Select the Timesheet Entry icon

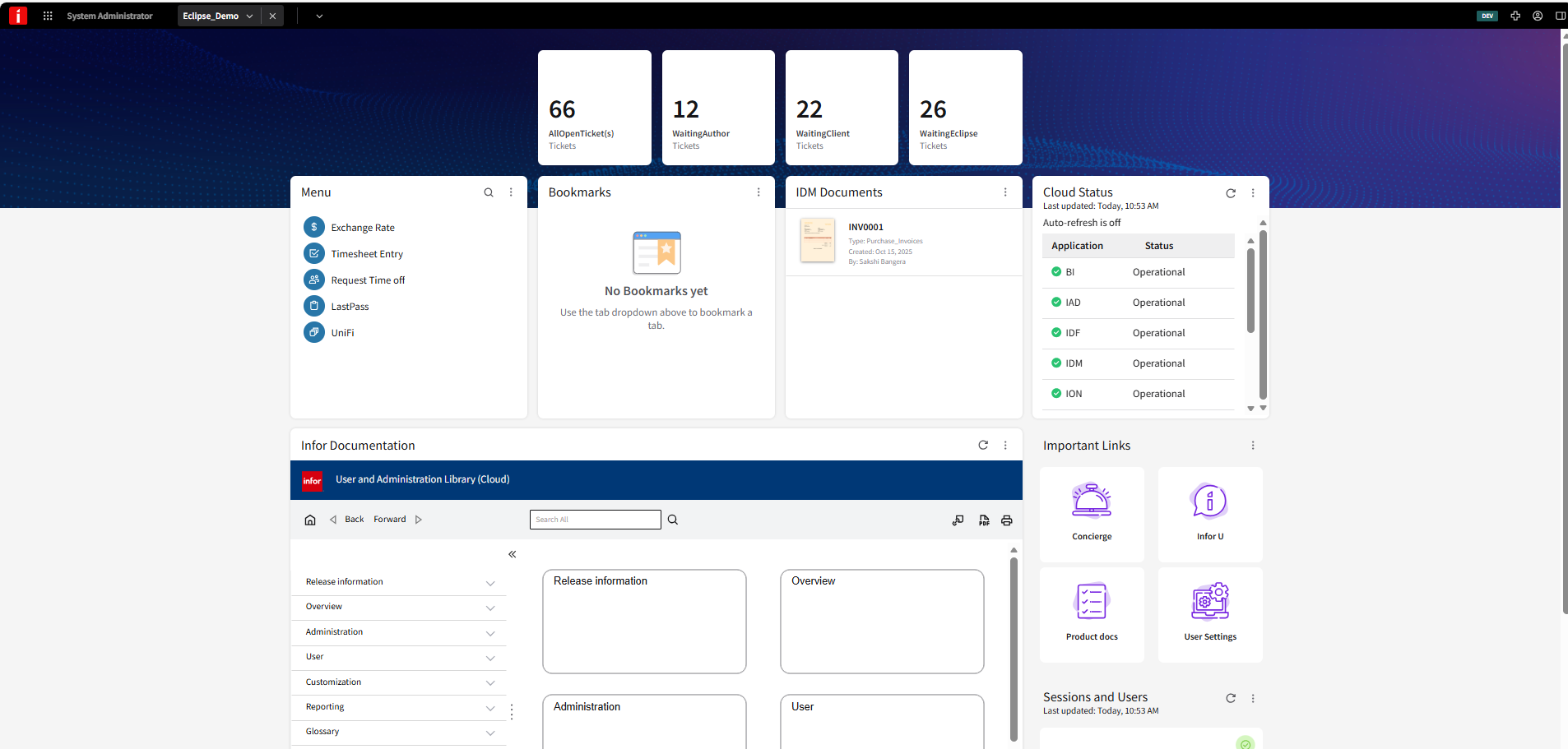[x=313, y=253]
